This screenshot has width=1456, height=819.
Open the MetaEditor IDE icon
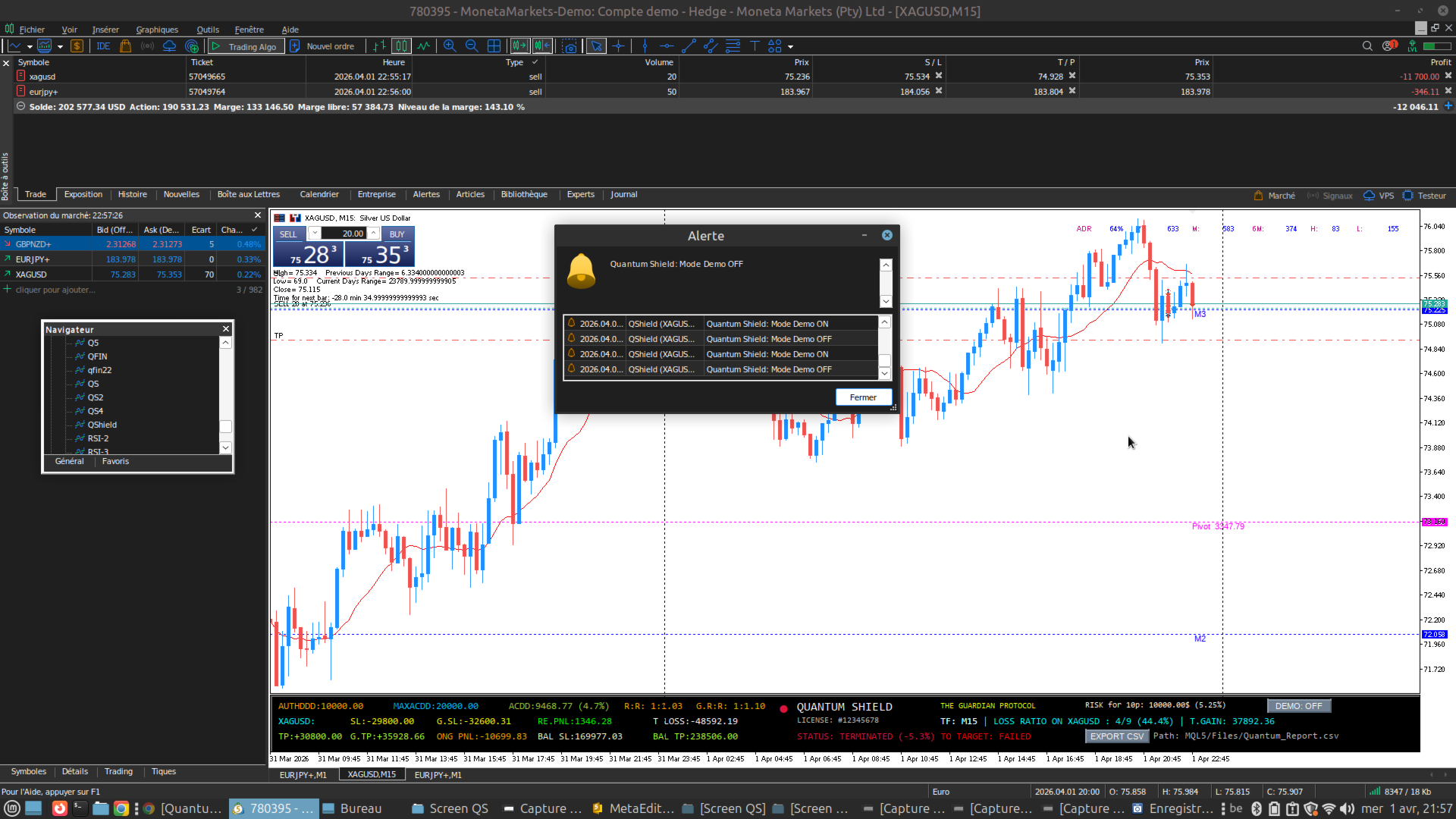(103, 46)
